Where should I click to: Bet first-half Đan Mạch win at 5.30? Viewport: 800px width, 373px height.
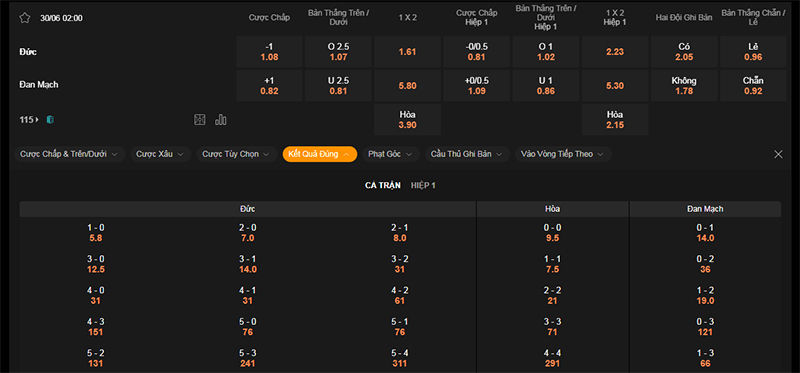tap(615, 86)
